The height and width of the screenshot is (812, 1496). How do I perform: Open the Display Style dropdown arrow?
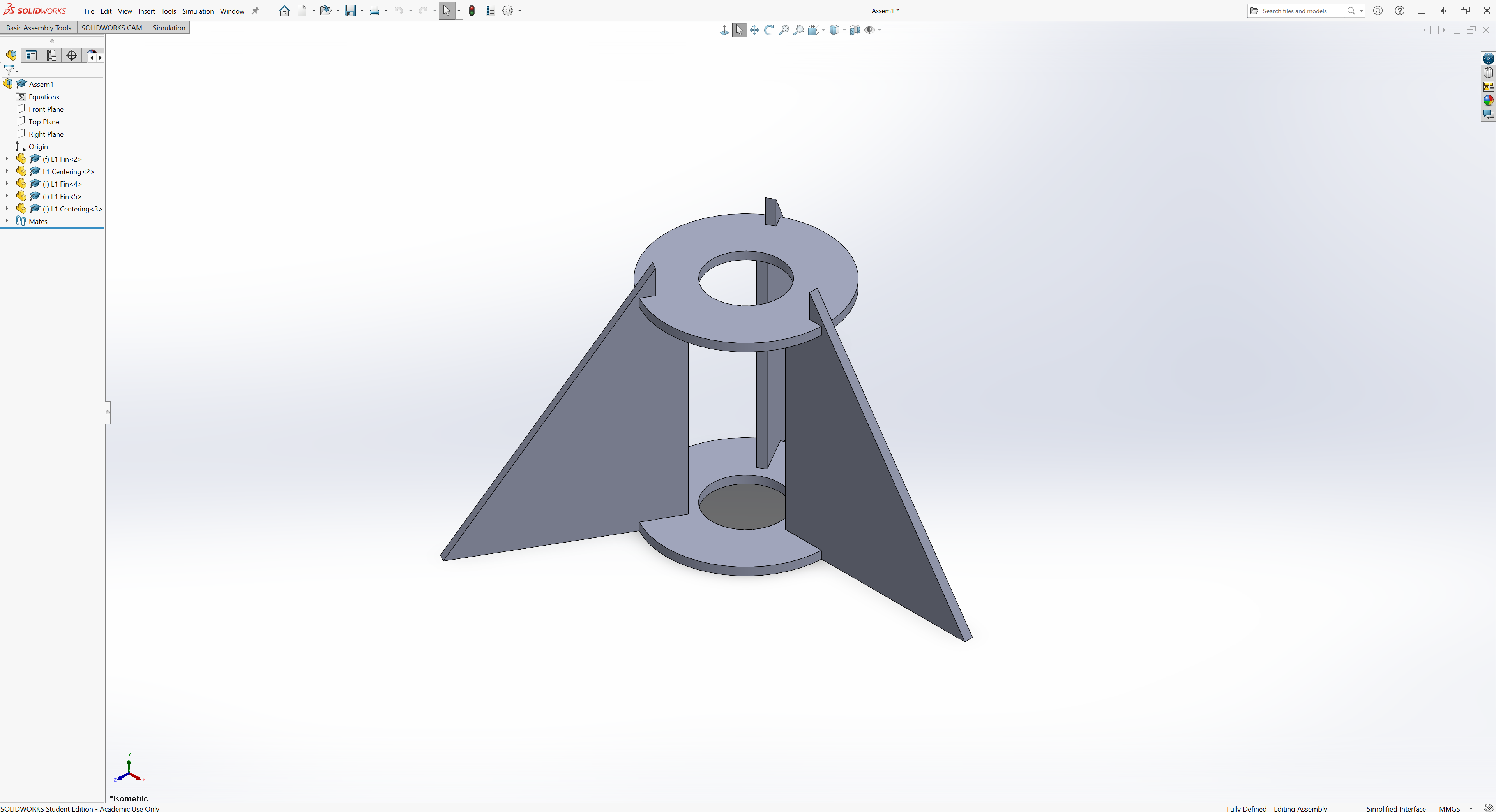(x=844, y=30)
